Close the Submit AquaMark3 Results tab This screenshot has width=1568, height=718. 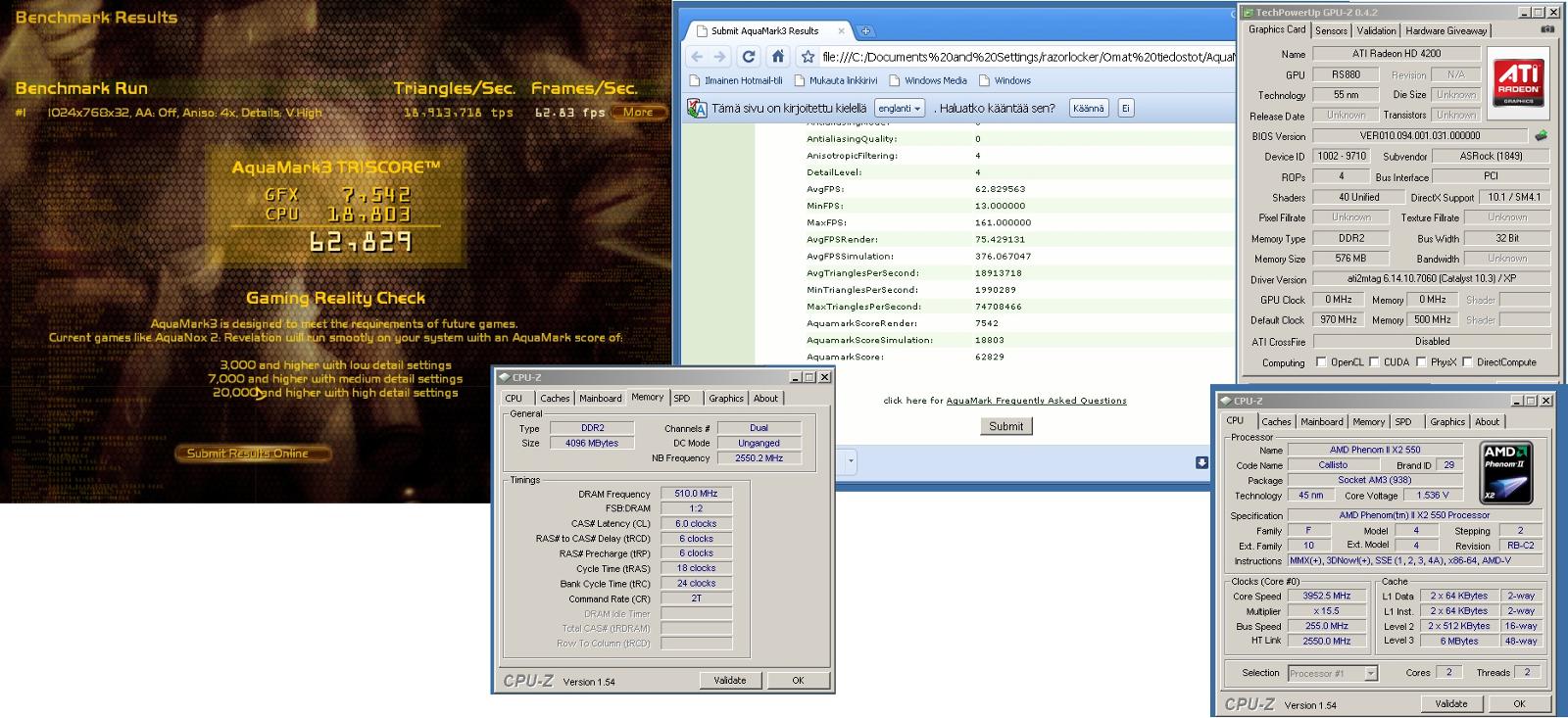[841, 31]
